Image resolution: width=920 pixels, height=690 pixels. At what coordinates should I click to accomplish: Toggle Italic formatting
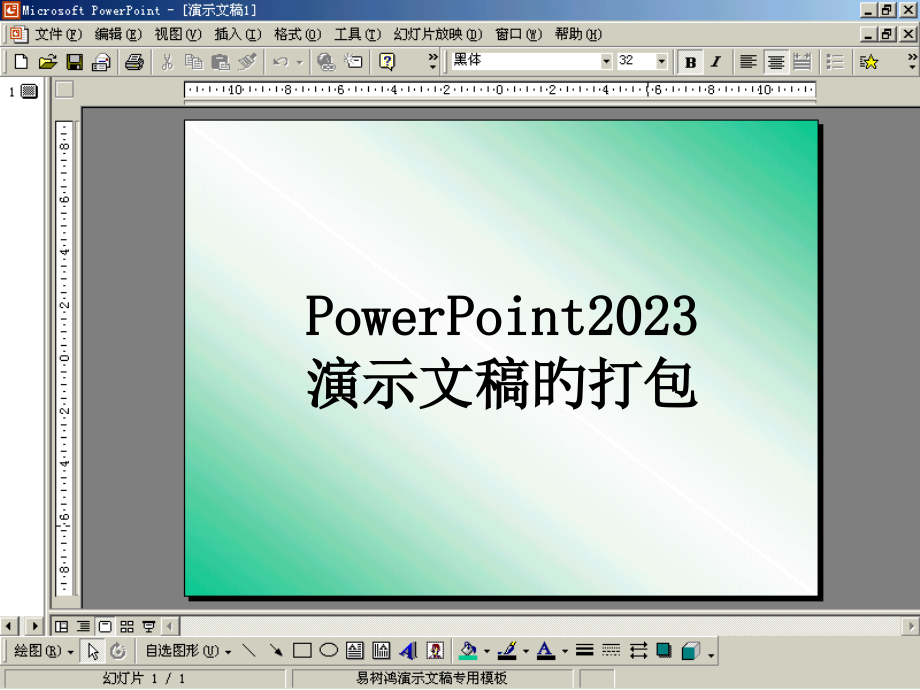coord(716,62)
